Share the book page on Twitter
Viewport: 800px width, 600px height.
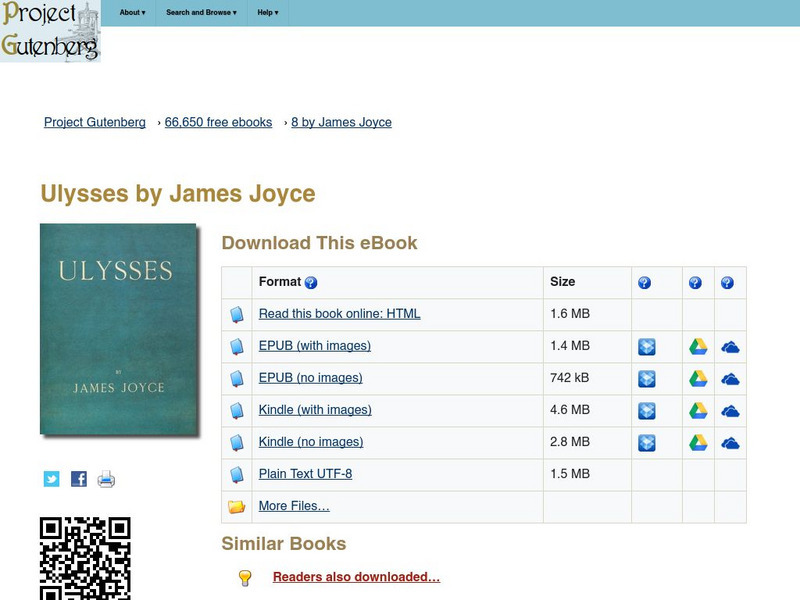50,478
